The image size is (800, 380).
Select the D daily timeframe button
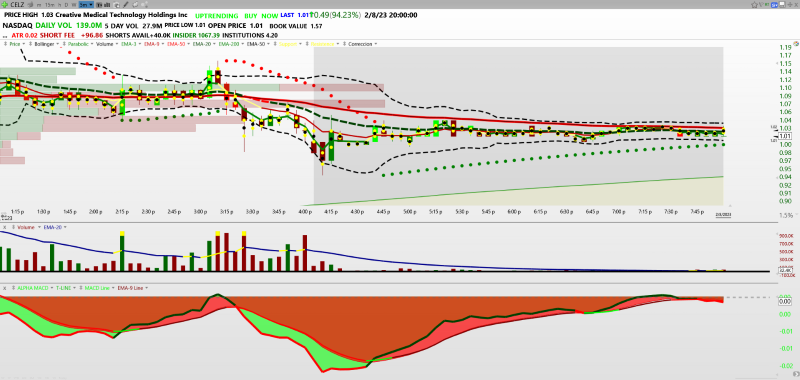pos(67,5)
